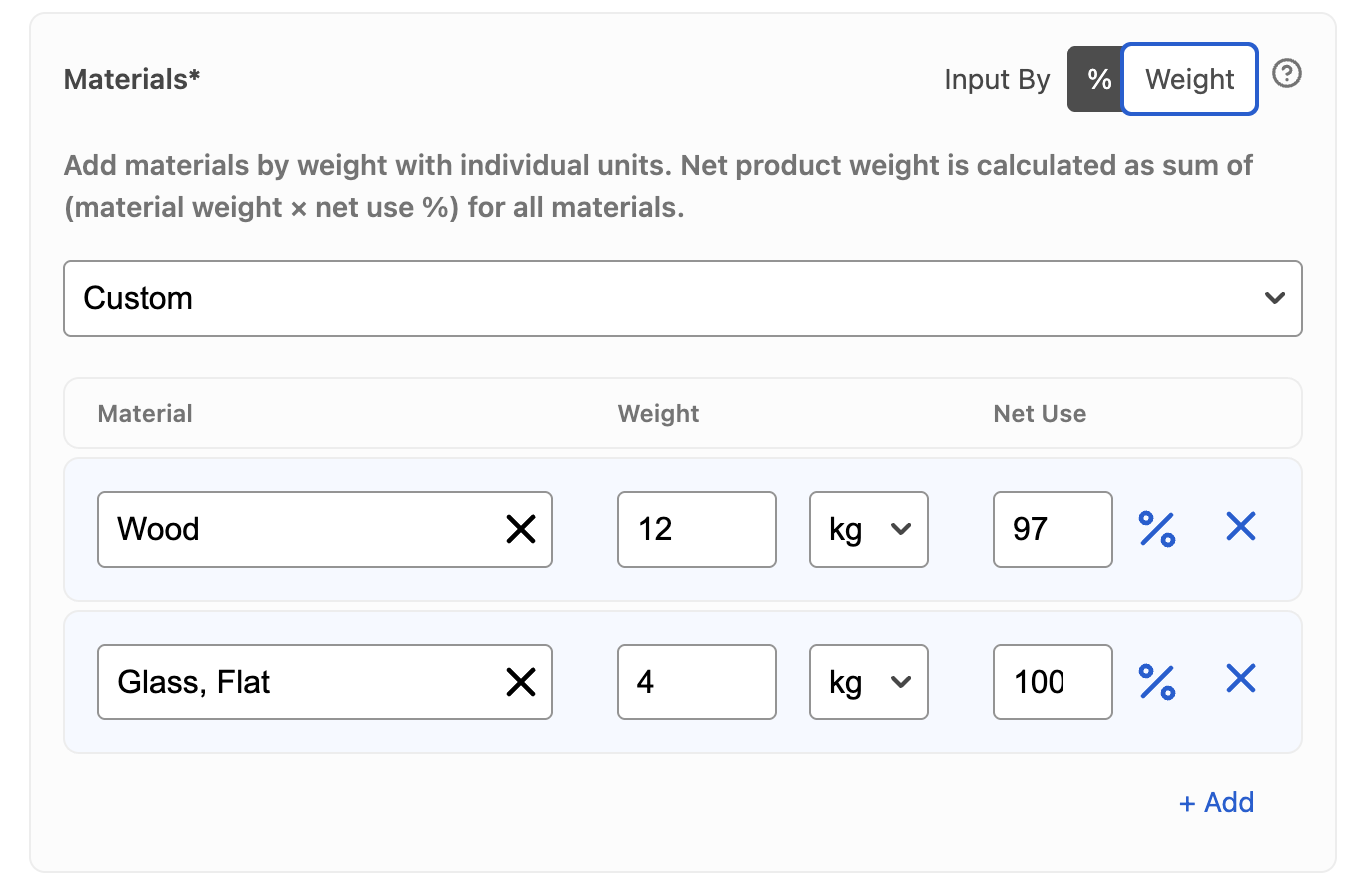The image size is (1349, 889).
Task: Click the Glass weight field showing 4
Action: pyautogui.click(x=697, y=682)
